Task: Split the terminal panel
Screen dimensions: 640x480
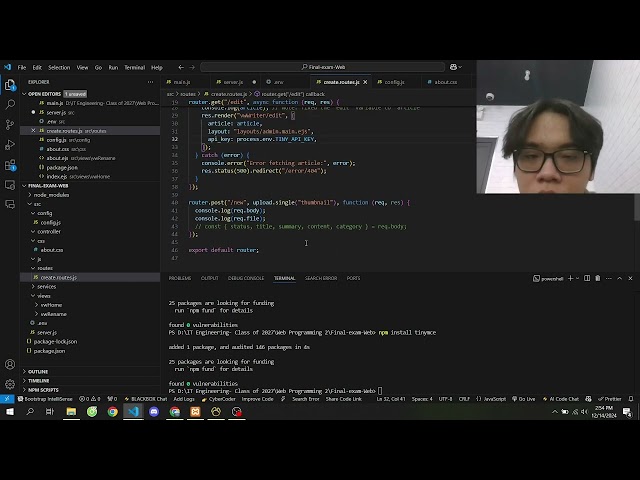Action: click(587, 278)
